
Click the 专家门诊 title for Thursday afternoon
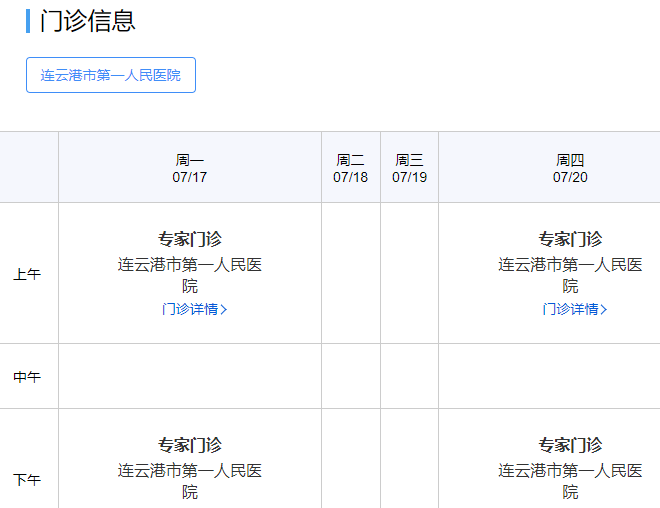pyautogui.click(x=570, y=445)
